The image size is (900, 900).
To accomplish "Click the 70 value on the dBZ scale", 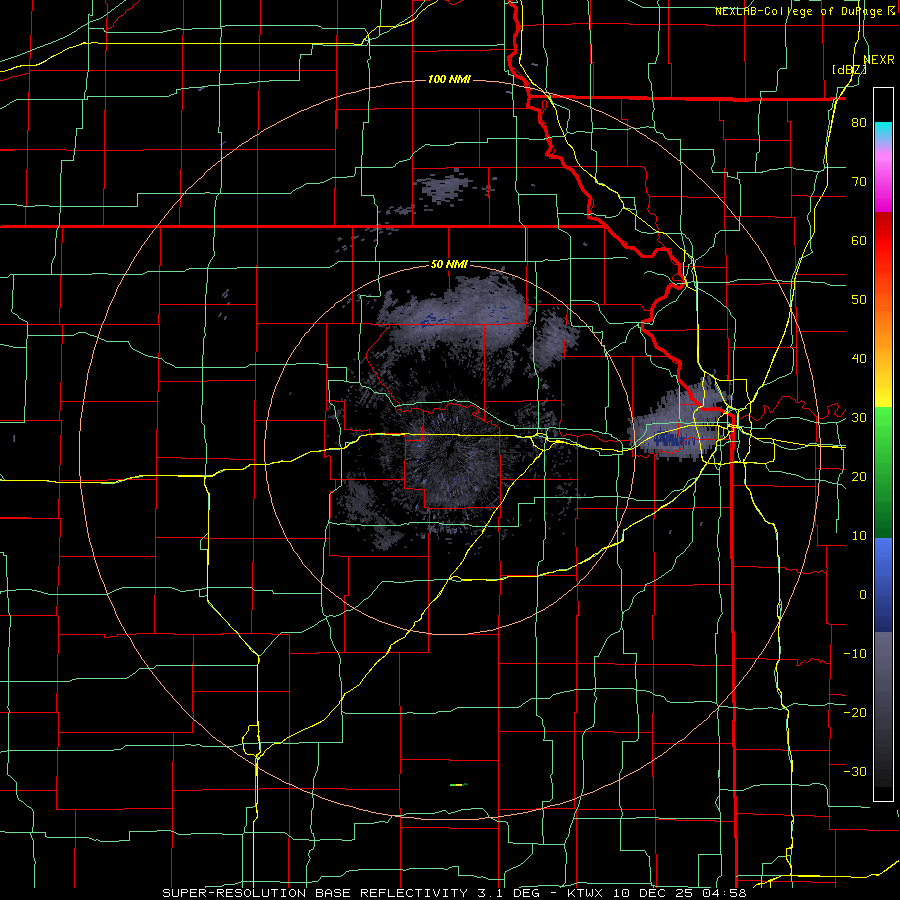I will tap(859, 182).
